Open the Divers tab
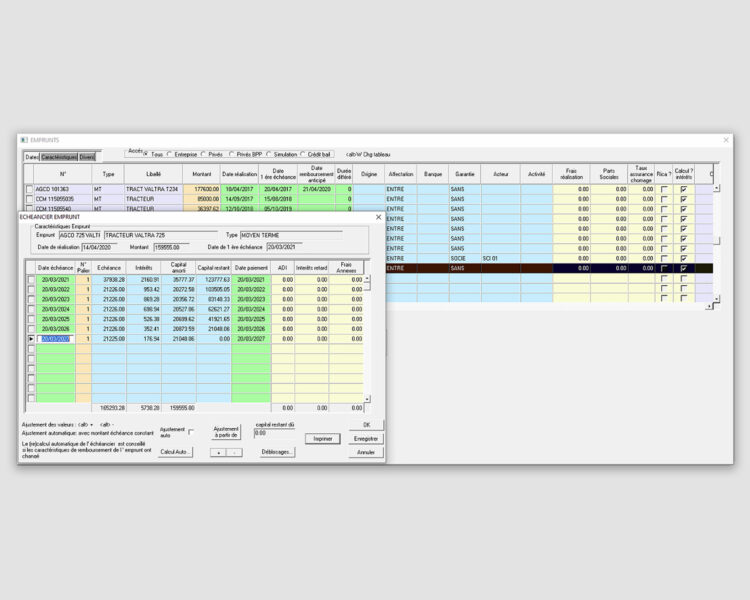The height and width of the screenshot is (600, 750). (x=88, y=157)
